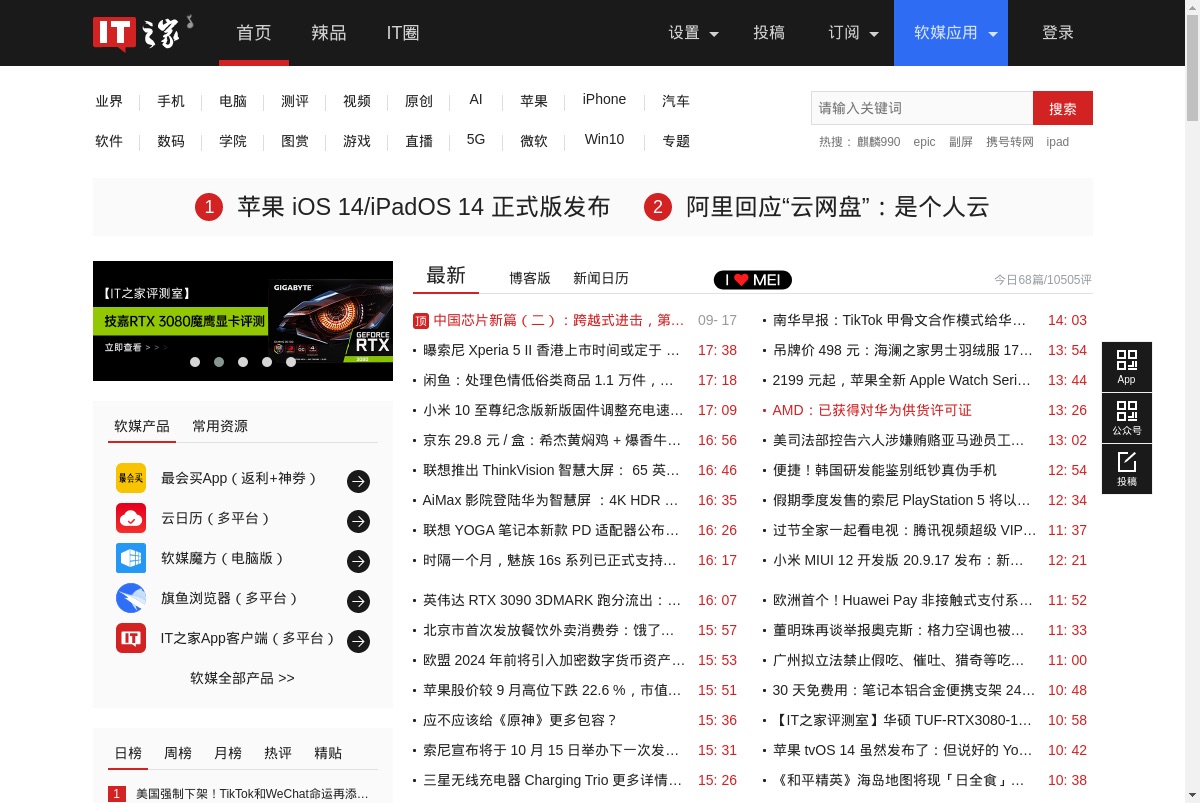Select first carousel dot on banner
This screenshot has height=803, width=1200.
tap(195, 362)
